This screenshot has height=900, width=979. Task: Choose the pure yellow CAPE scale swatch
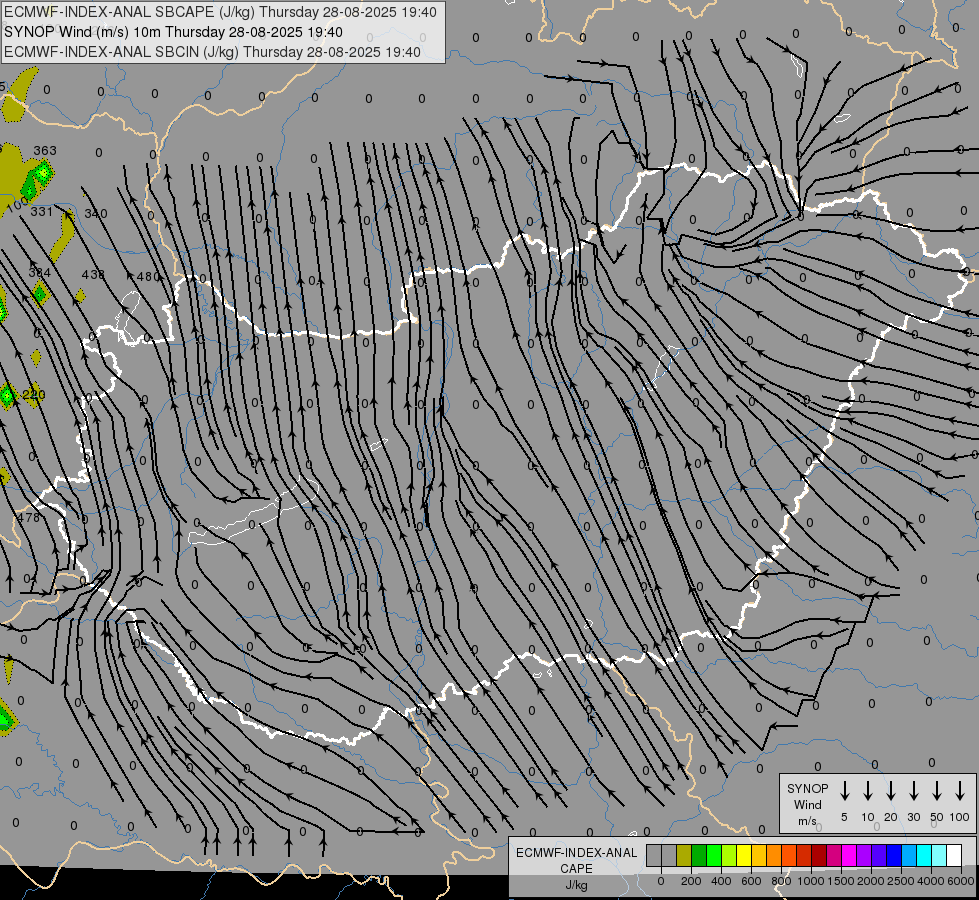pos(744,855)
